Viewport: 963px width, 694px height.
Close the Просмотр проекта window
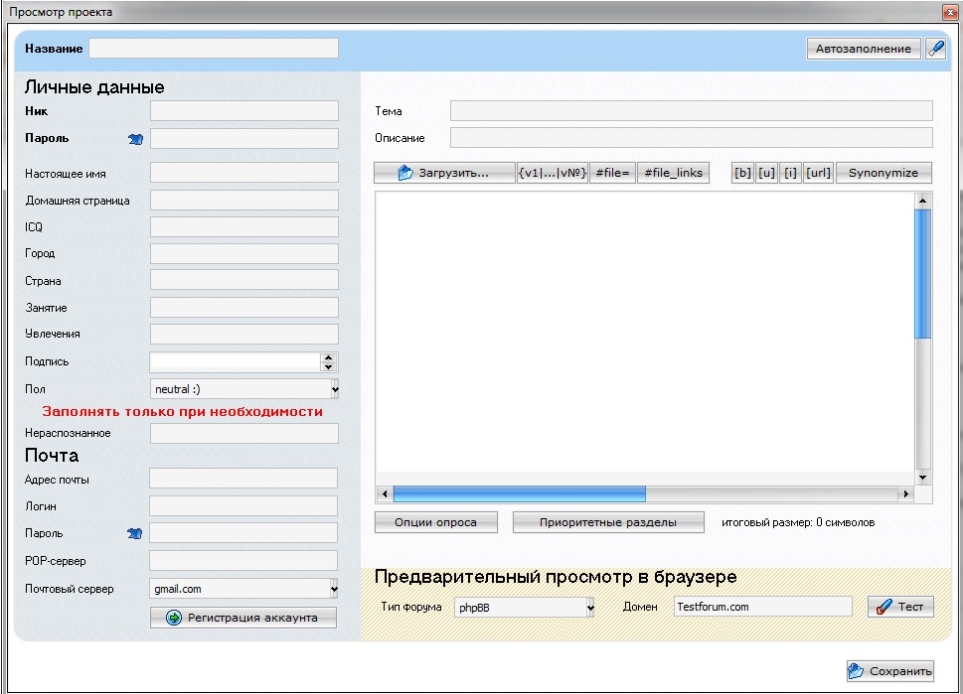tap(949, 12)
